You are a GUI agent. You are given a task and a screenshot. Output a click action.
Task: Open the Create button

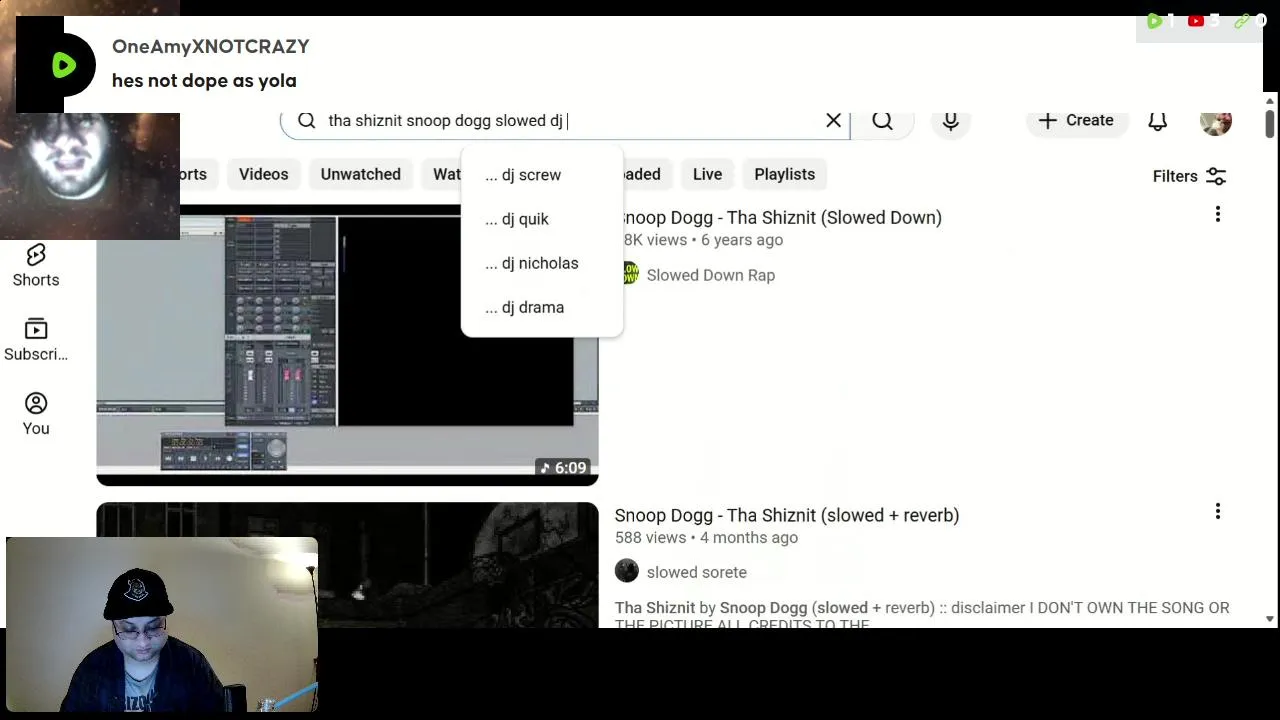click(x=1076, y=120)
